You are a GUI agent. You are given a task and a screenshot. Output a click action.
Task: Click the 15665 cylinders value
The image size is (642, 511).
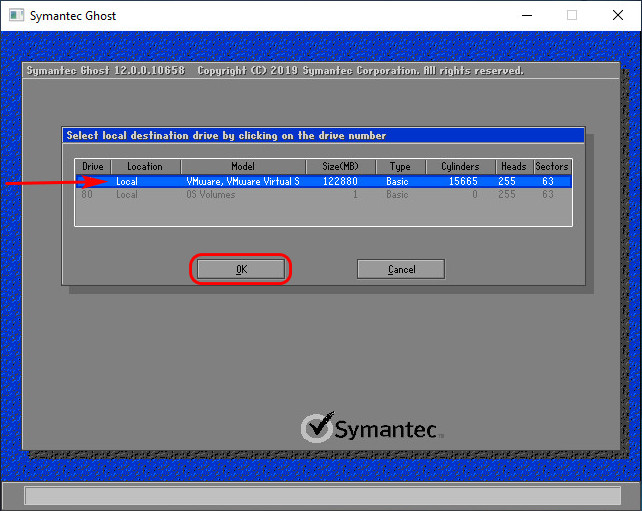462,182
